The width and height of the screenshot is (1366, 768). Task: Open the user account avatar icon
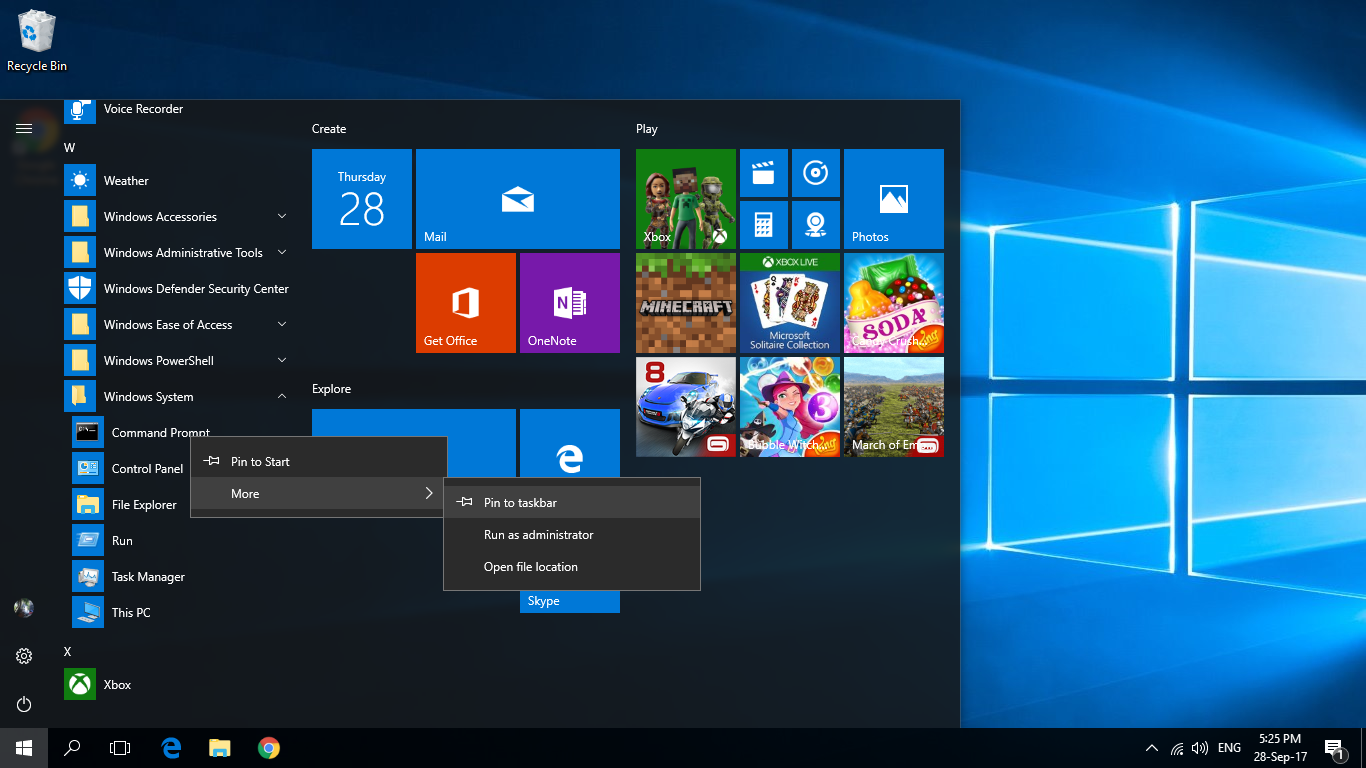(x=24, y=608)
